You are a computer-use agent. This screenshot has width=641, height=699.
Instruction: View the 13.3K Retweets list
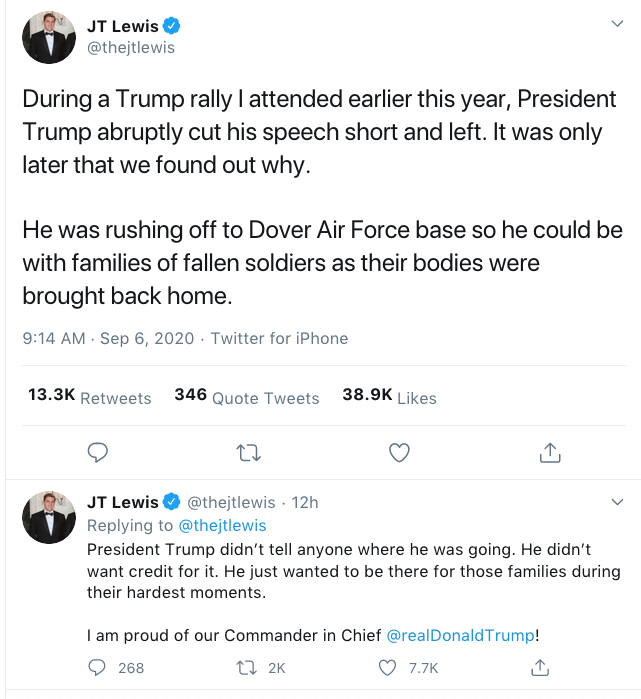point(89,397)
